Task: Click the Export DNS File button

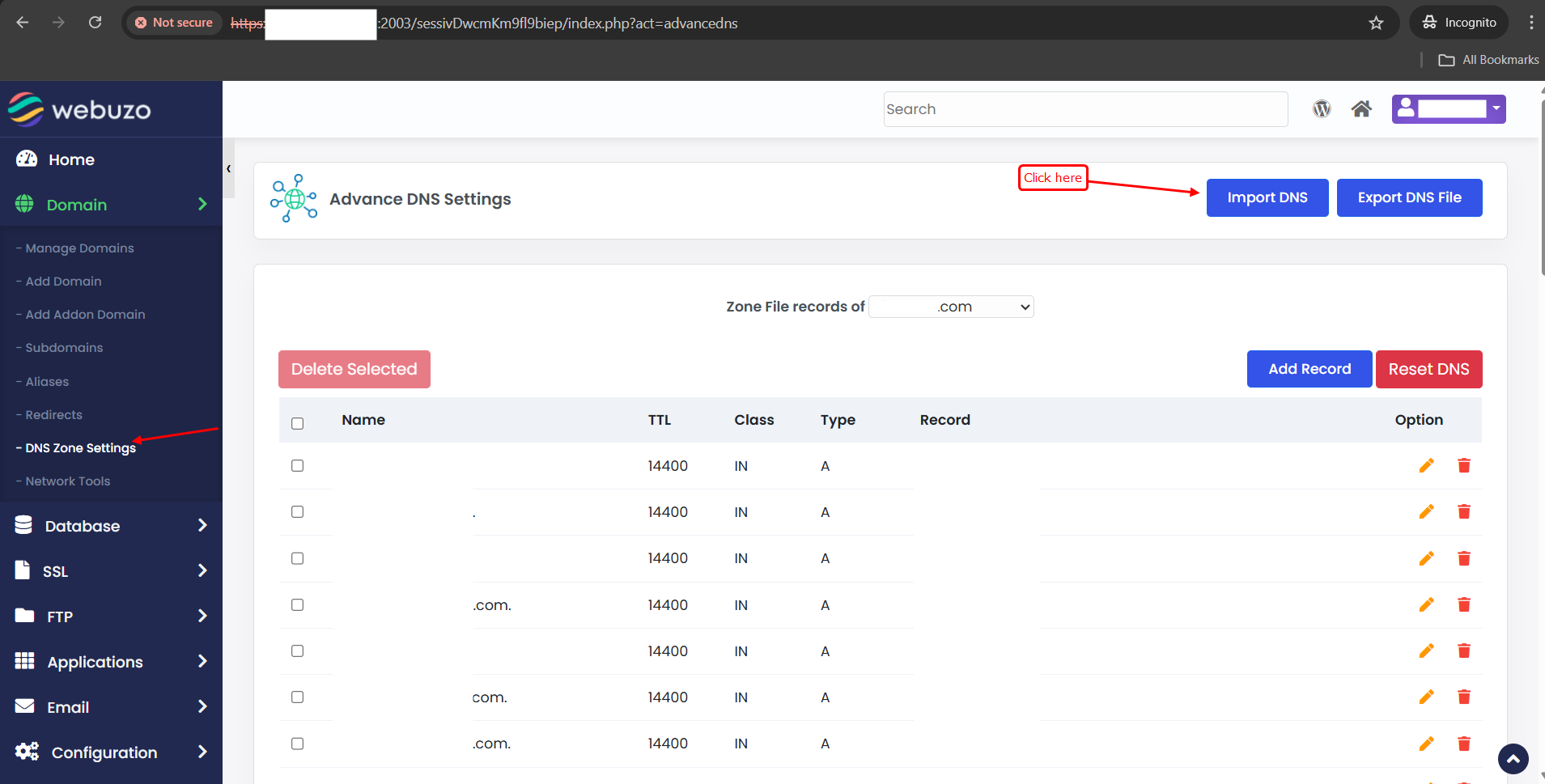Action: tap(1409, 197)
